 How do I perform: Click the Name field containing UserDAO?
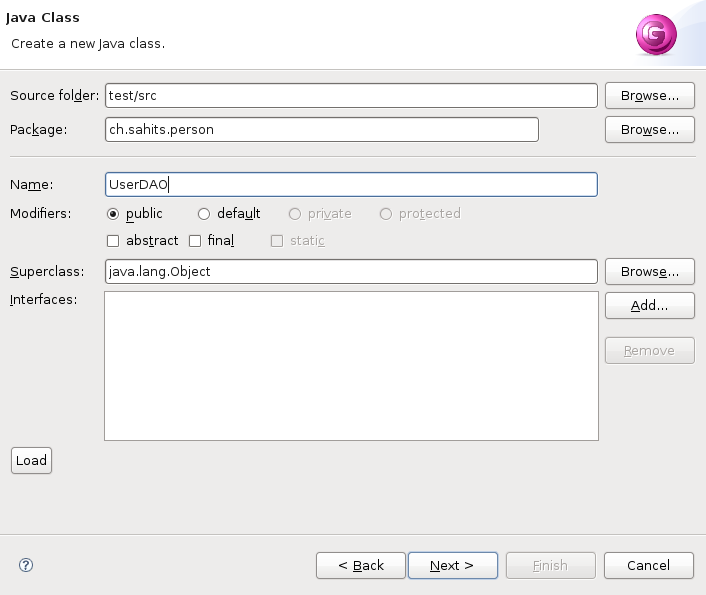click(350, 185)
